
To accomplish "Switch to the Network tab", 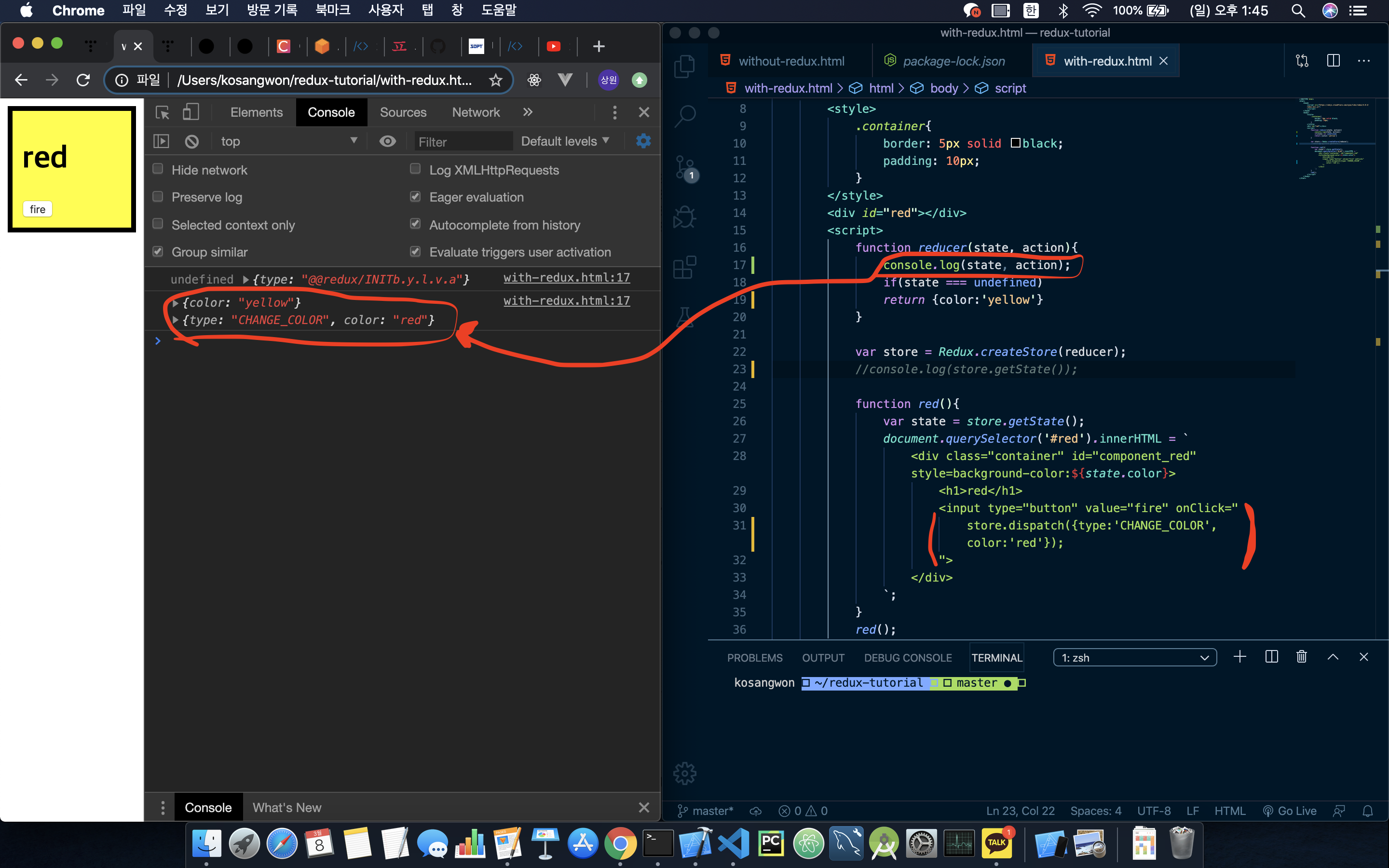I will click(x=475, y=112).
